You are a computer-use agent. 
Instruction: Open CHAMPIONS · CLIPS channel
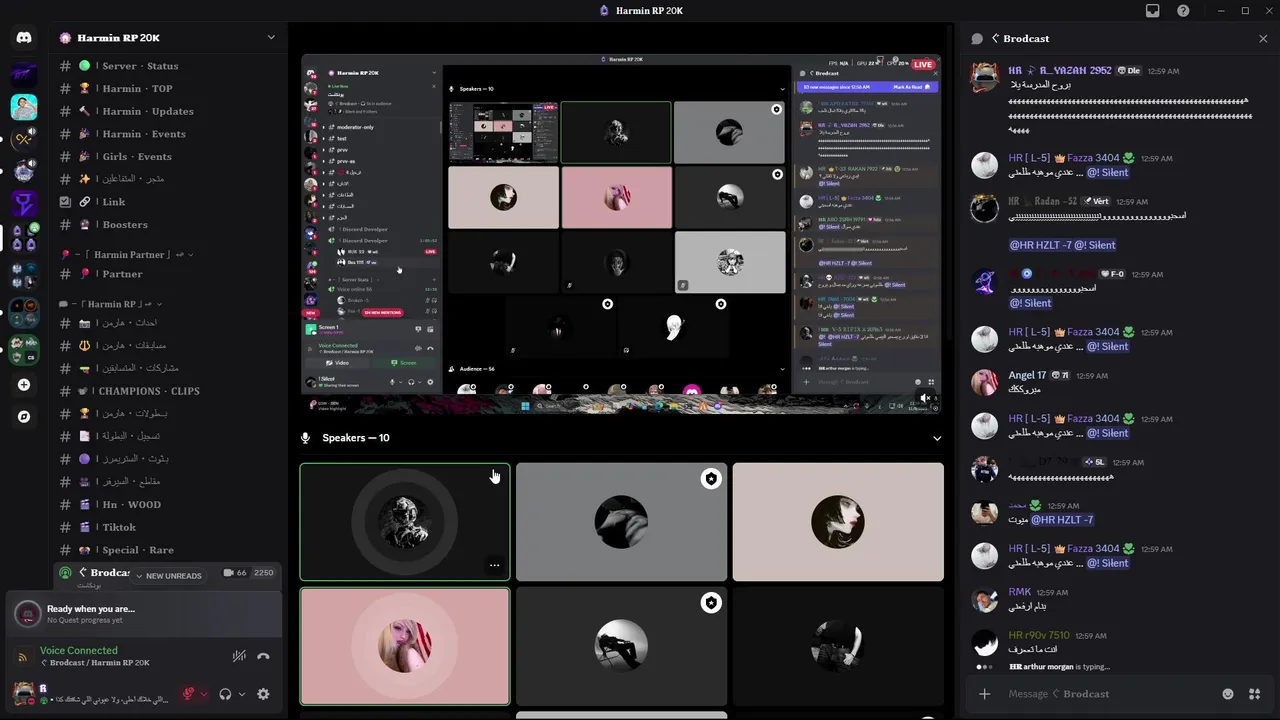(x=166, y=391)
